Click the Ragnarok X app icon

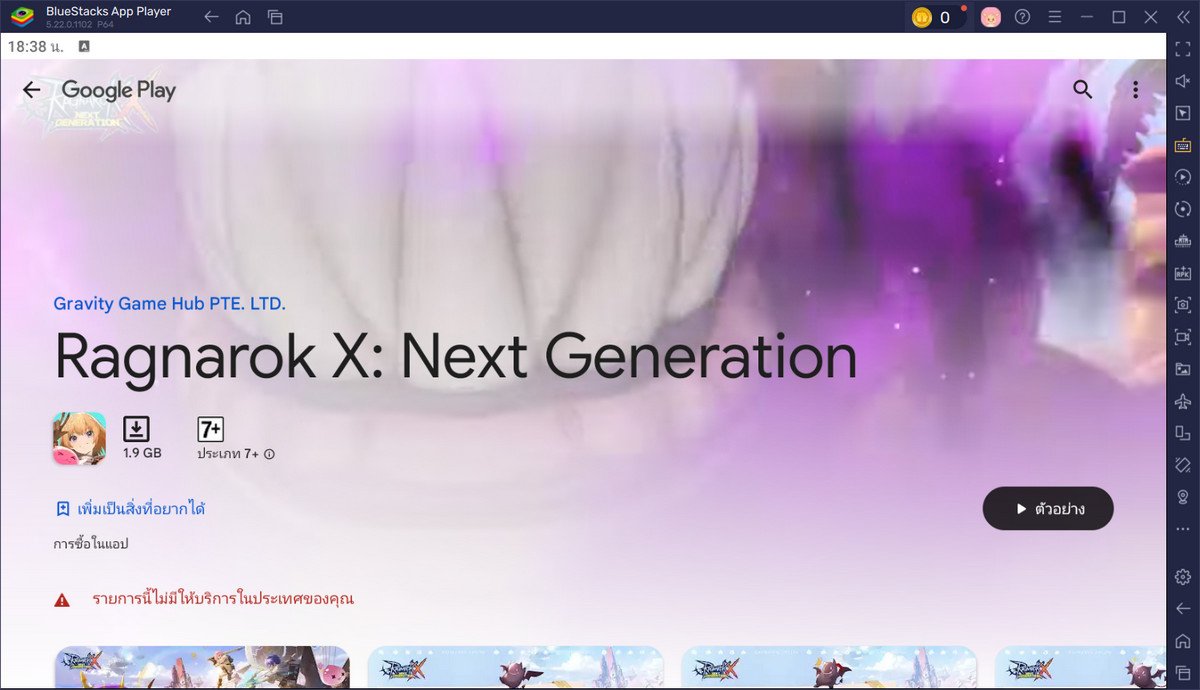tap(79, 439)
